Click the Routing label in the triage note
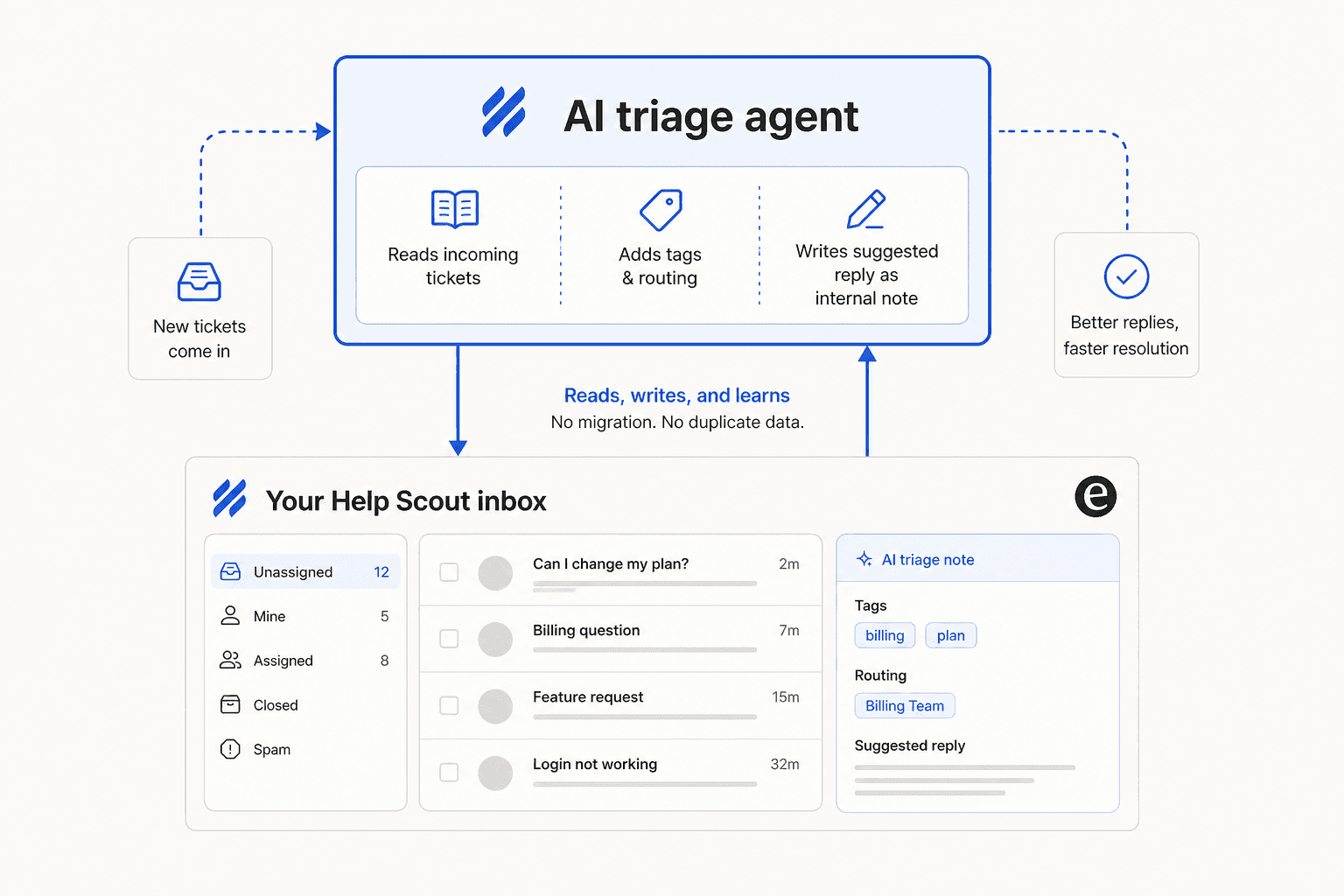The image size is (1344, 896). (880, 675)
